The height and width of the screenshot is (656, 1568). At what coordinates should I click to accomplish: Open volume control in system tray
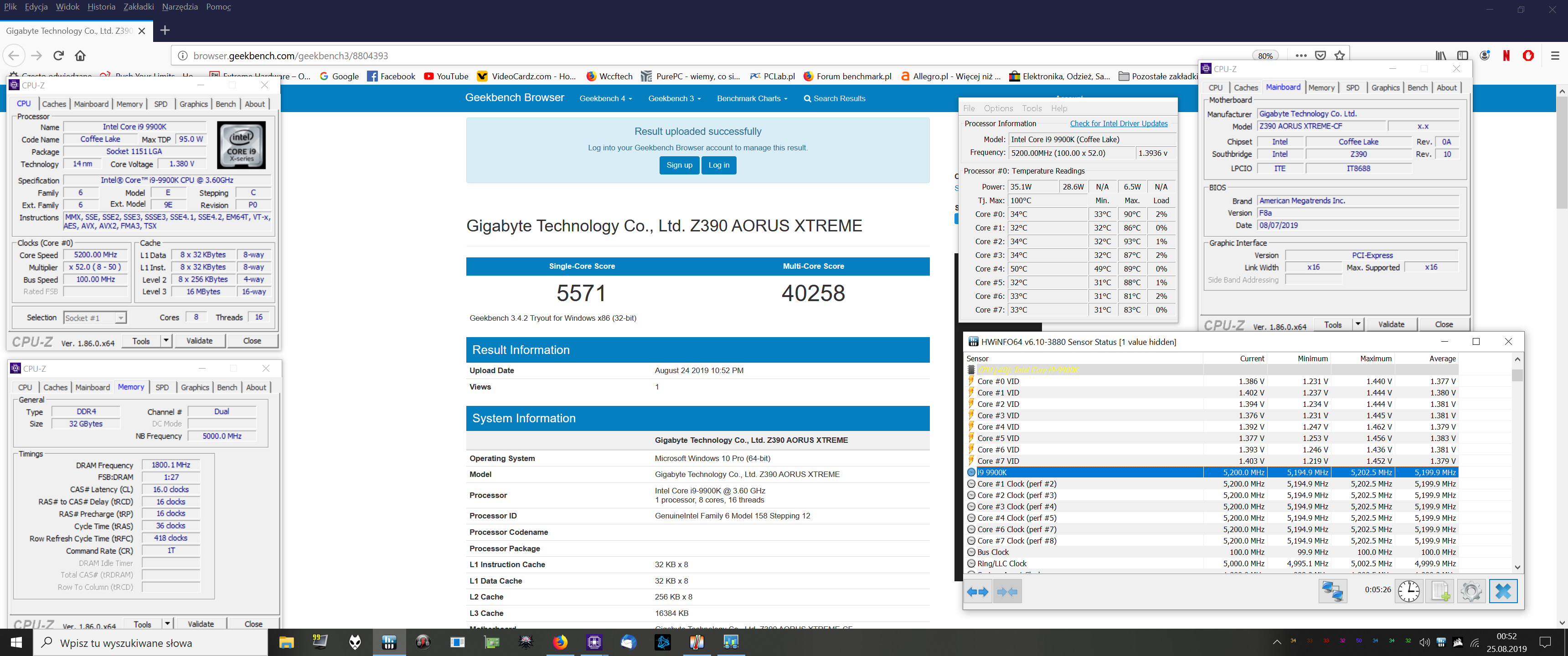[x=1424, y=643]
